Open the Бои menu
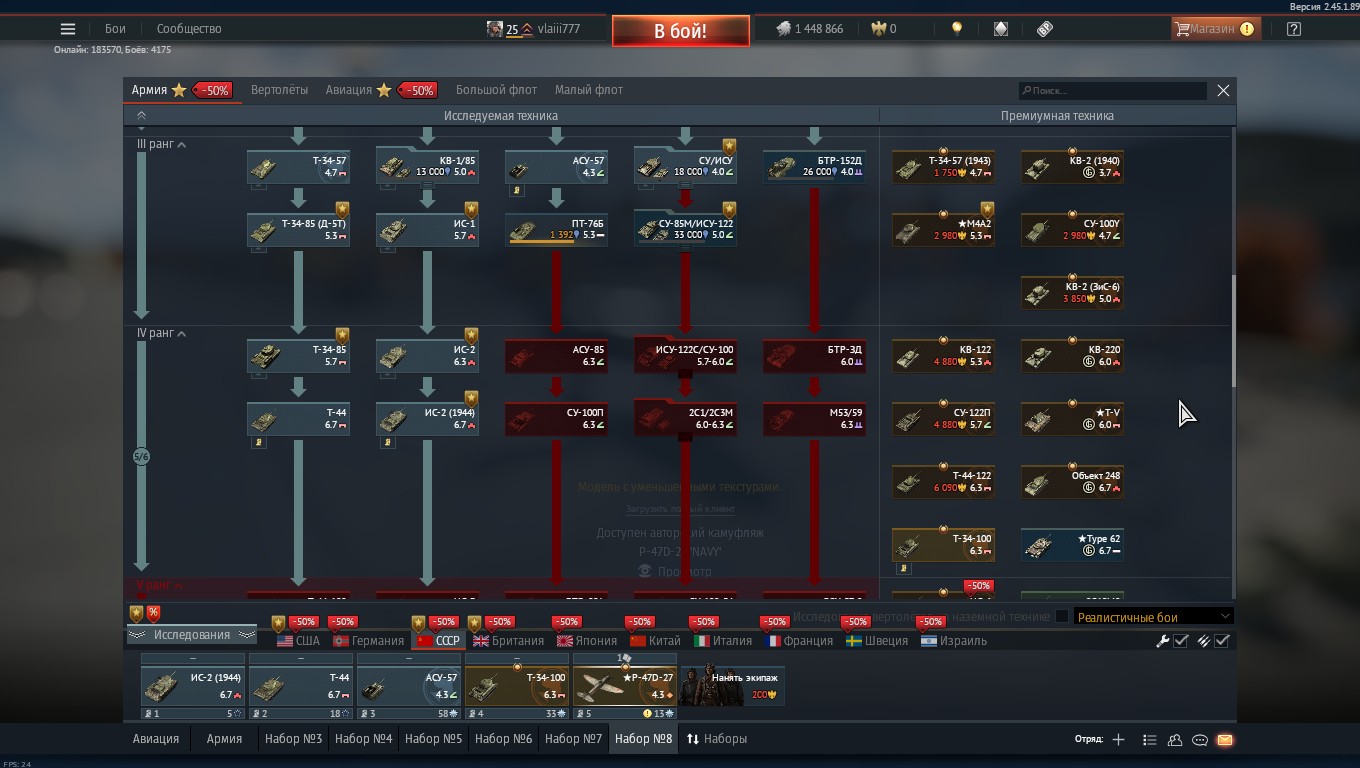The height and width of the screenshot is (768, 1360). coord(116,29)
